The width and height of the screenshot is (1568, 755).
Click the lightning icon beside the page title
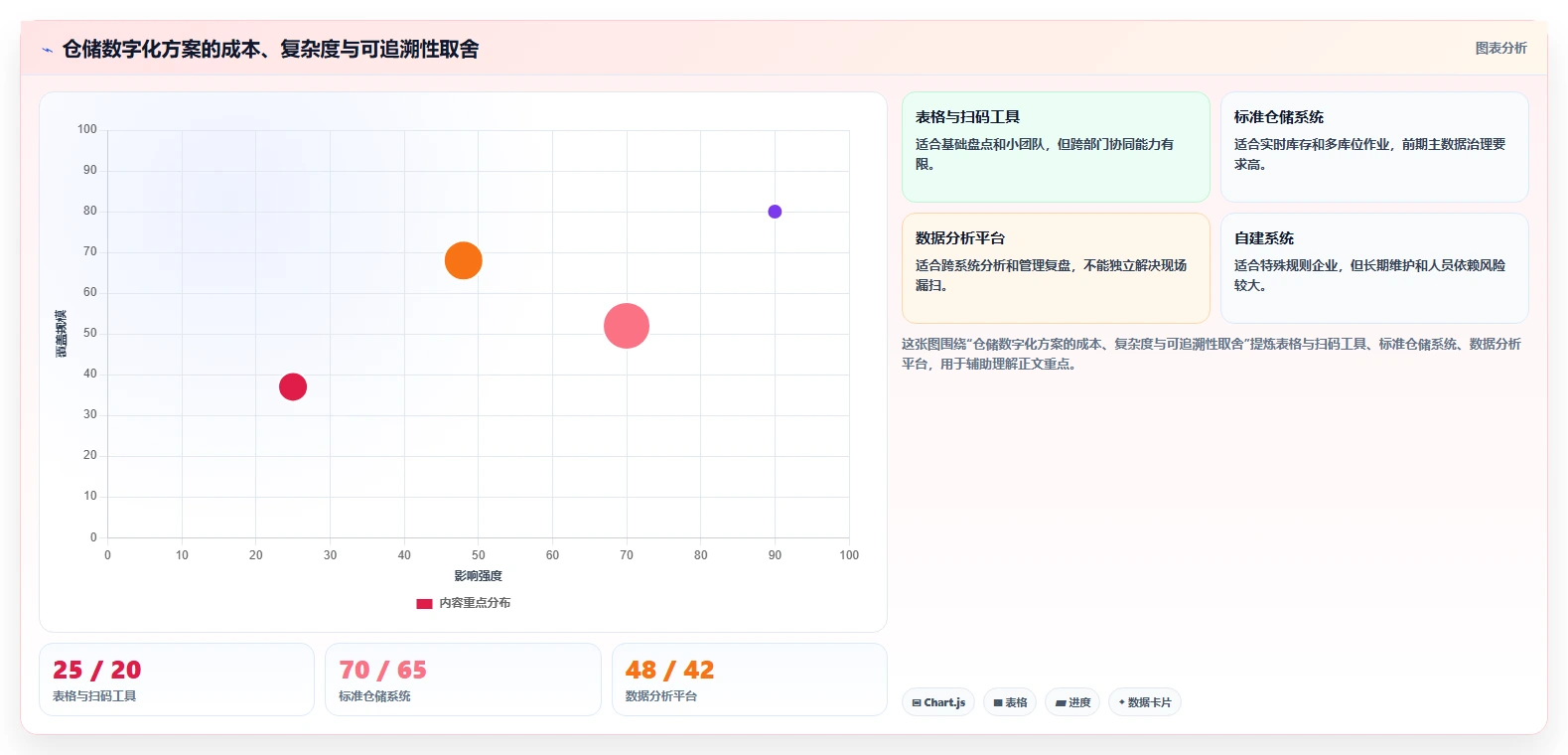point(47,50)
